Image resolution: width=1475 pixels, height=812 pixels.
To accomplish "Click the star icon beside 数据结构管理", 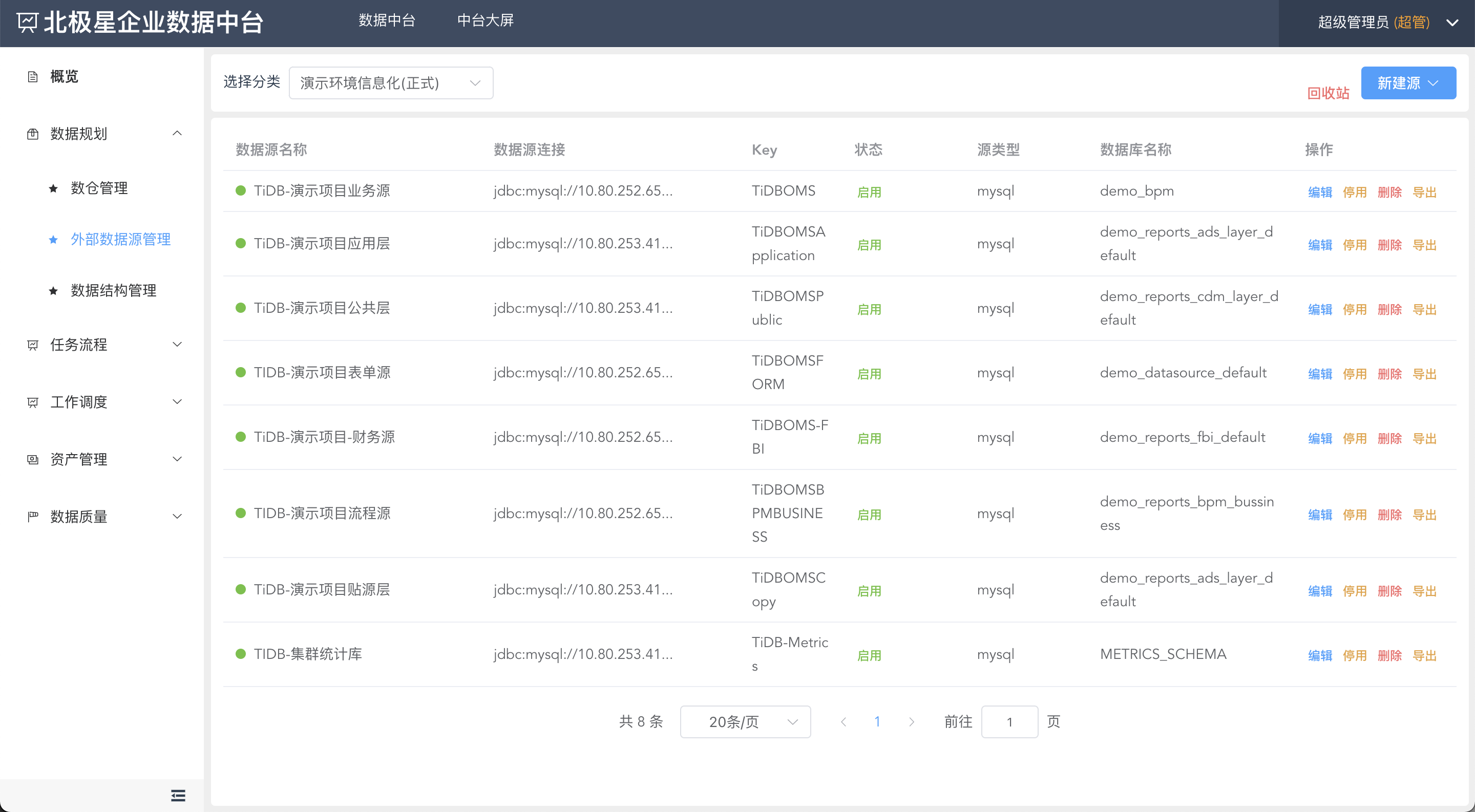I will [x=53, y=291].
